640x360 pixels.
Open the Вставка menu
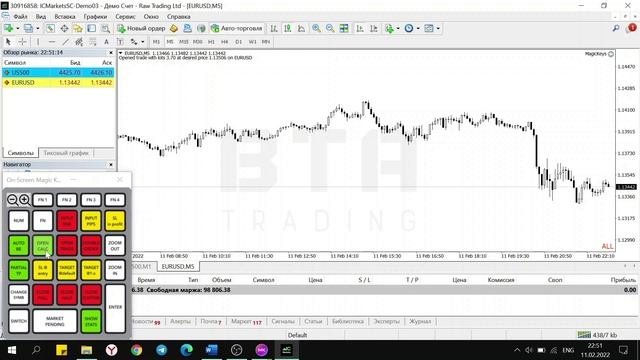click(x=64, y=17)
